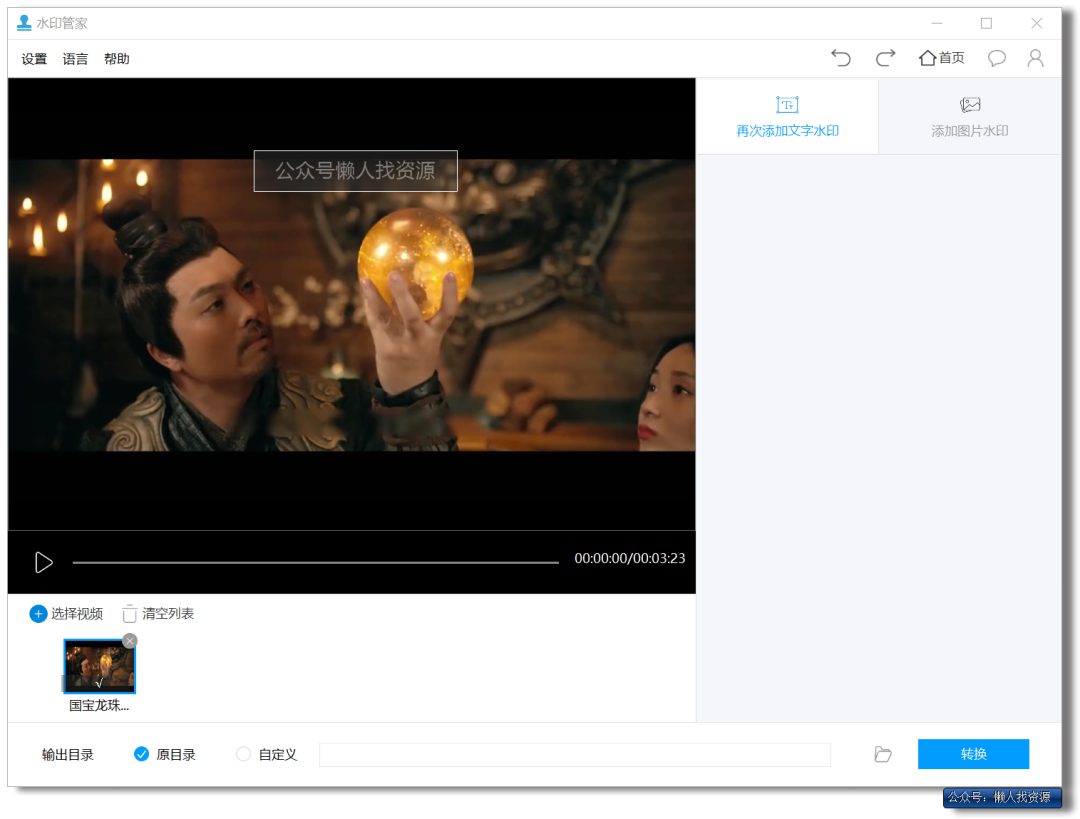1080x819 pixels.
Task: Open the feedback chat bubble icon
Action: tap(996, 58)
